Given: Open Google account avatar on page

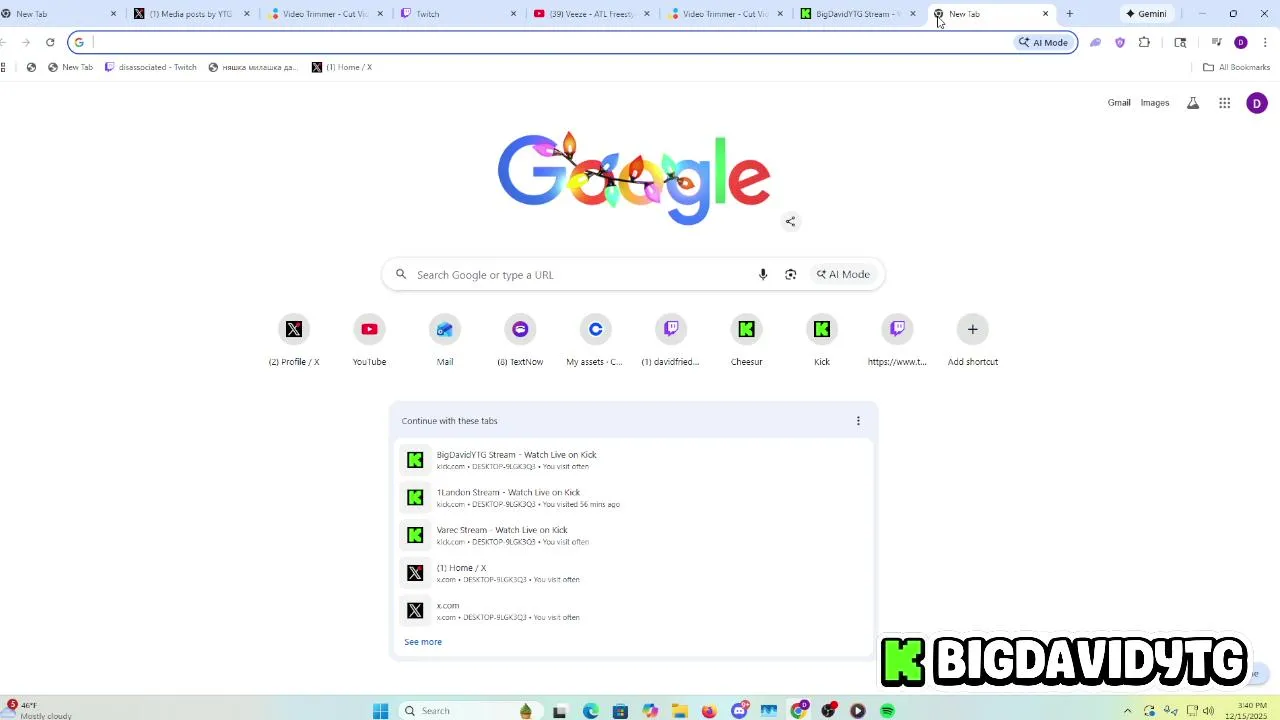Looking at the screenshot, I should point(1257,103).
